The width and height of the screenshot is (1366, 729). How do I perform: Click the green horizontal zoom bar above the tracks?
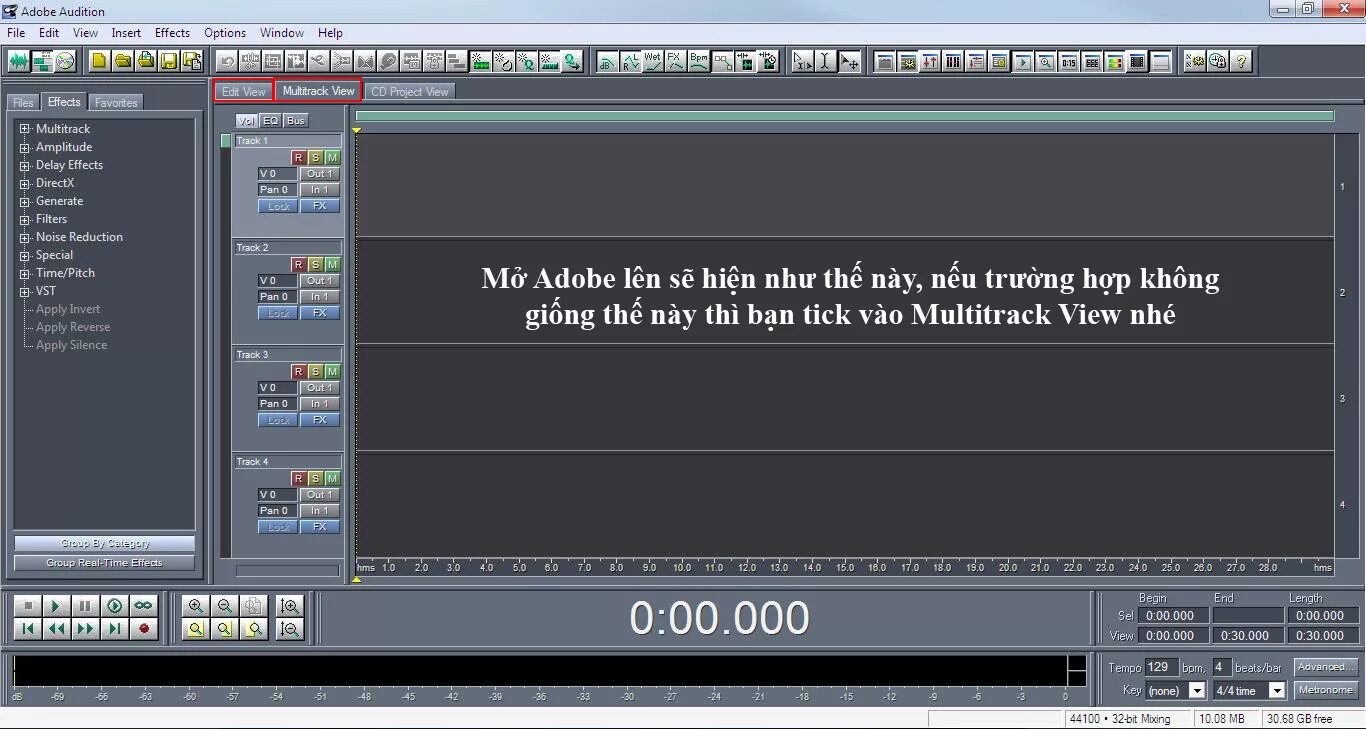(x=845, y=116)
